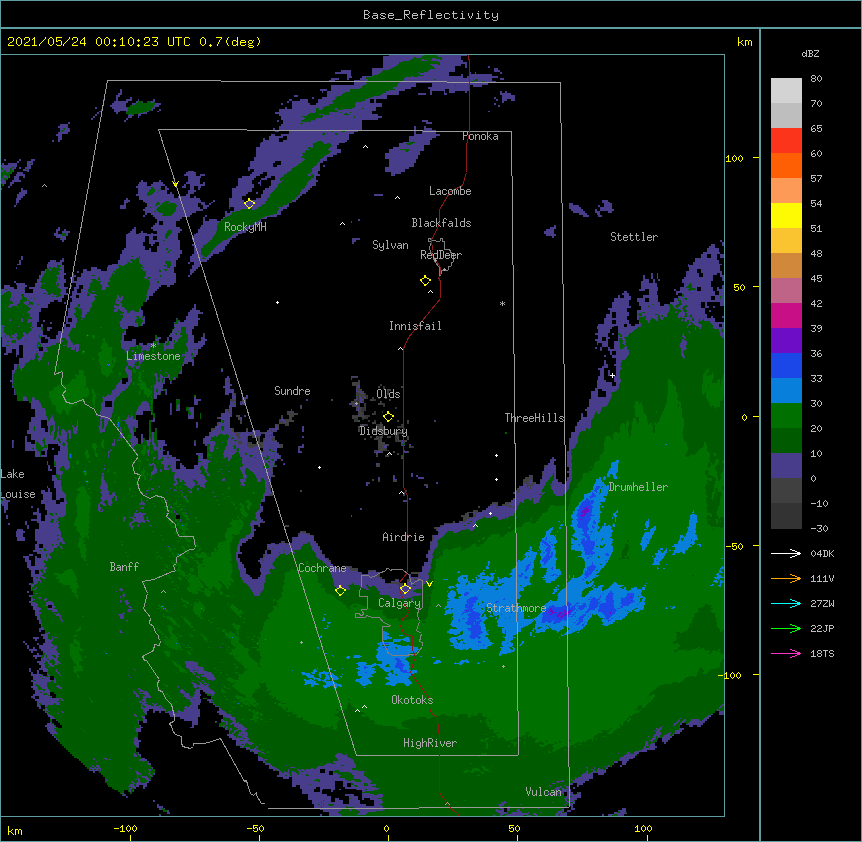Click the Ponoka city label
Viewport: 862px width, 842px height.
pyautogui.click(x=480, y=136)
